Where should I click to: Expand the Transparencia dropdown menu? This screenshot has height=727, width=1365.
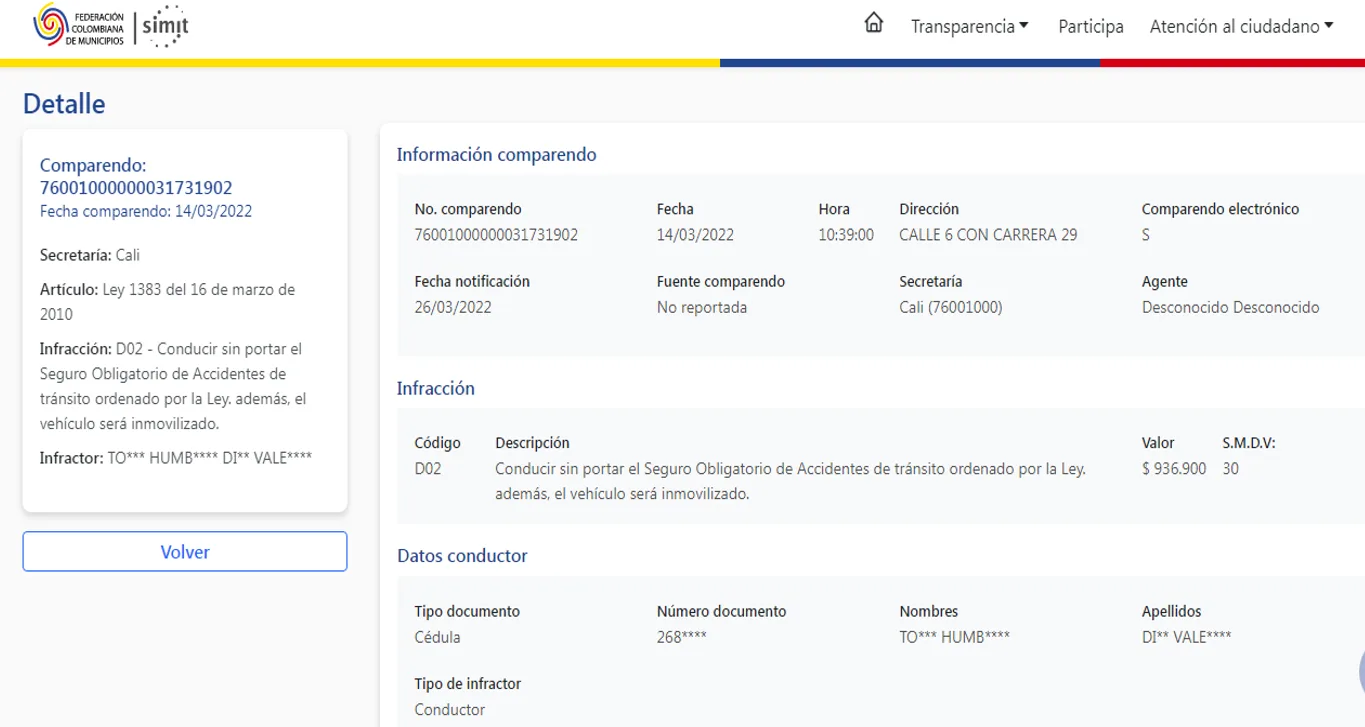click(969, 27)
